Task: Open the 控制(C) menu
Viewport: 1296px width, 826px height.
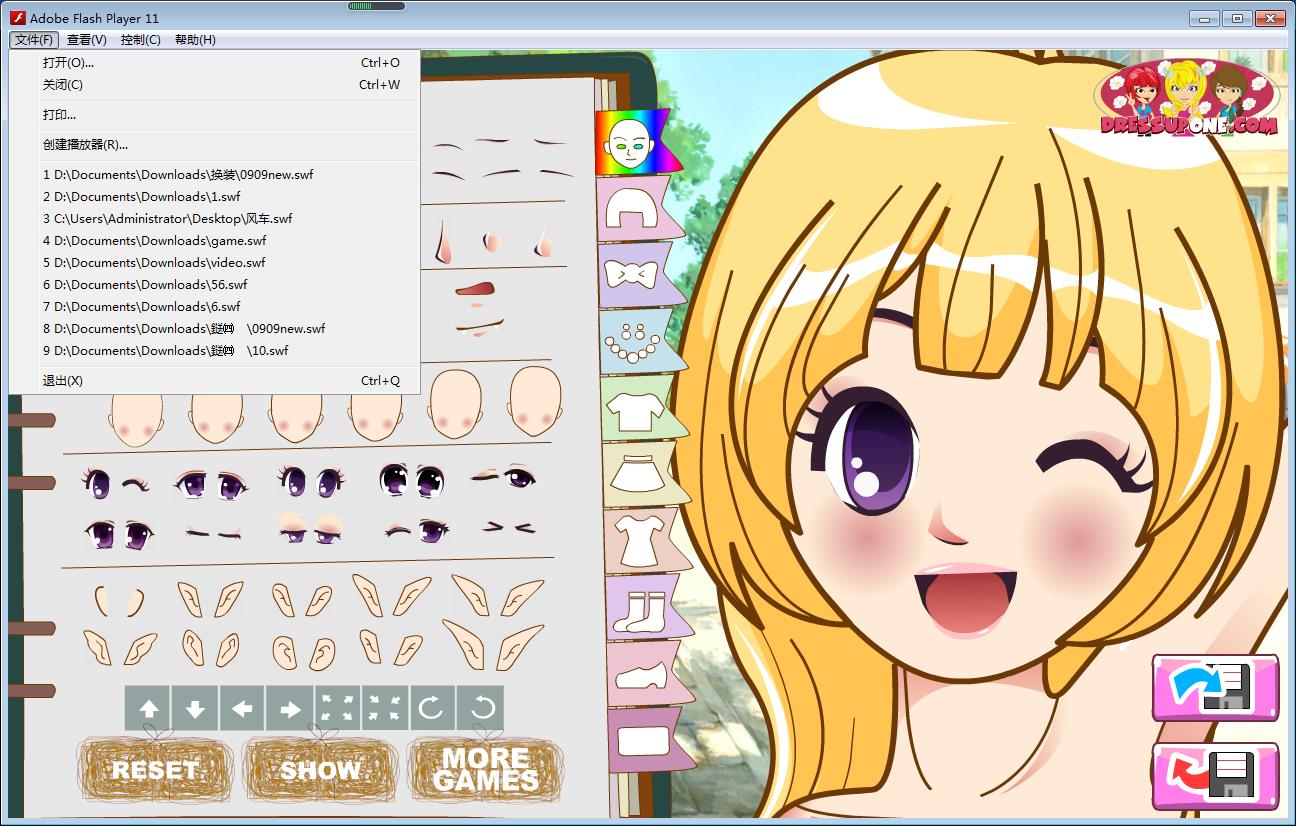Action: pyautogui.click(x=140, y=40)
